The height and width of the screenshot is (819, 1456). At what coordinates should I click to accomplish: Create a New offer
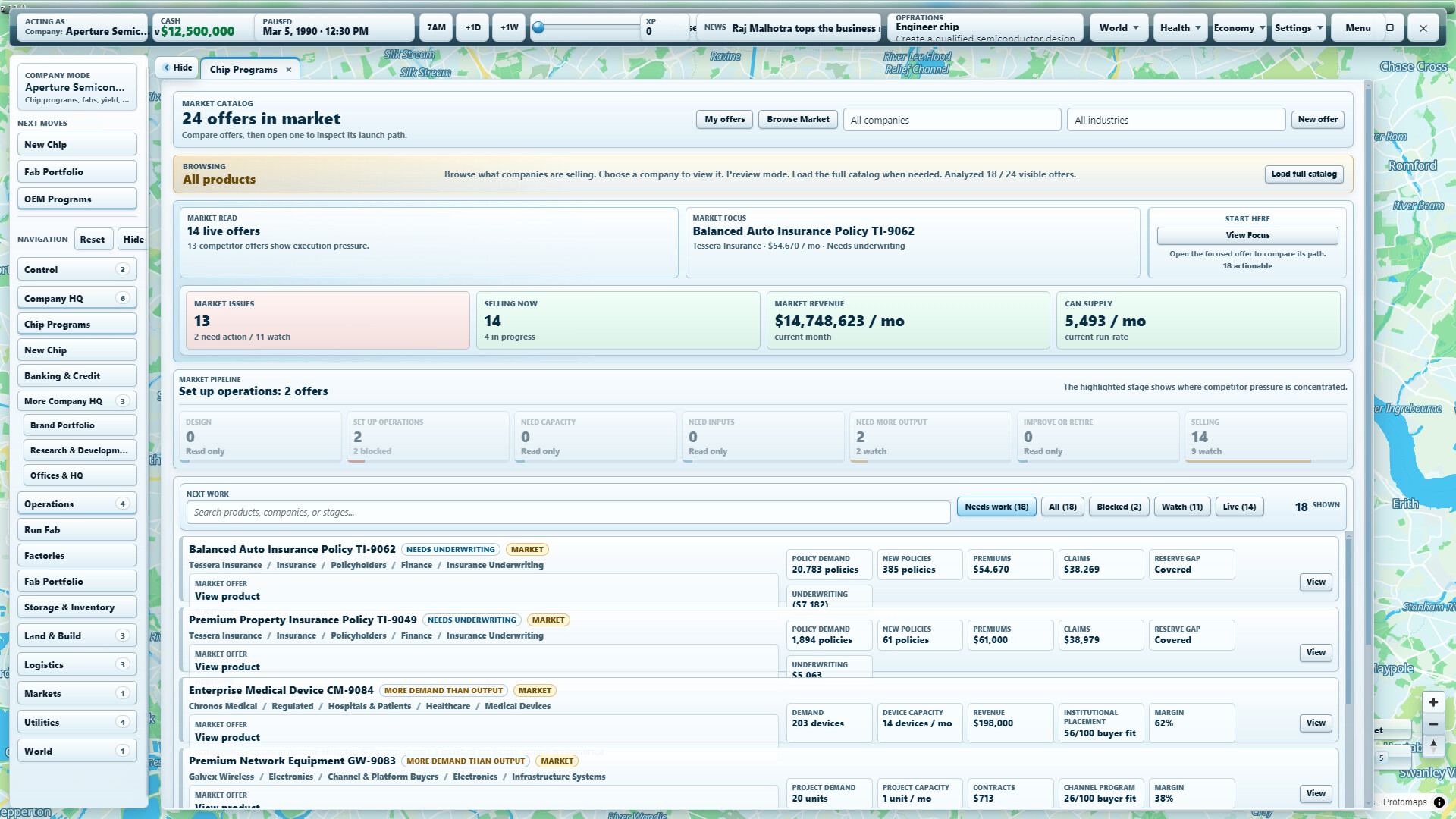[1317, 119]
